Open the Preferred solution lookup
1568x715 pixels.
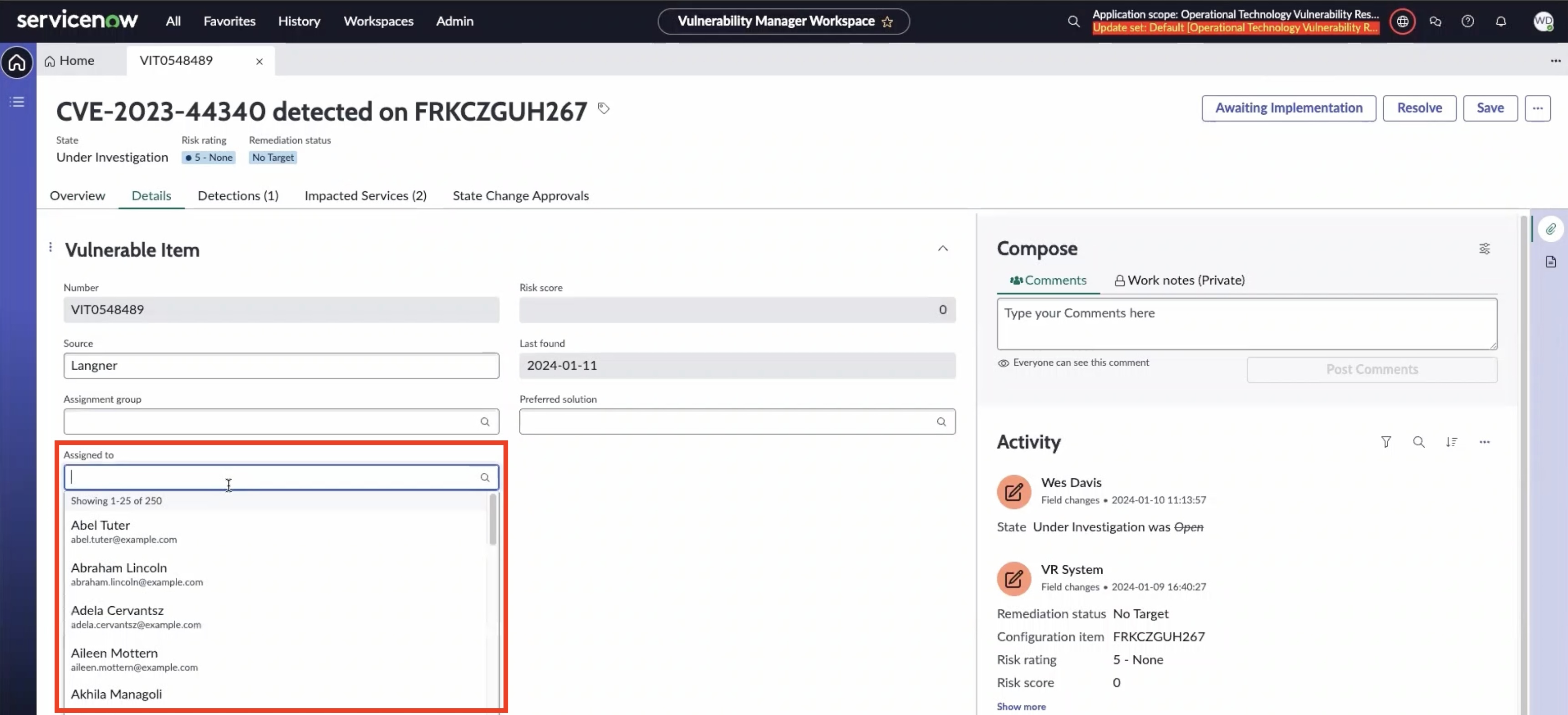click(x=941, y=421)
